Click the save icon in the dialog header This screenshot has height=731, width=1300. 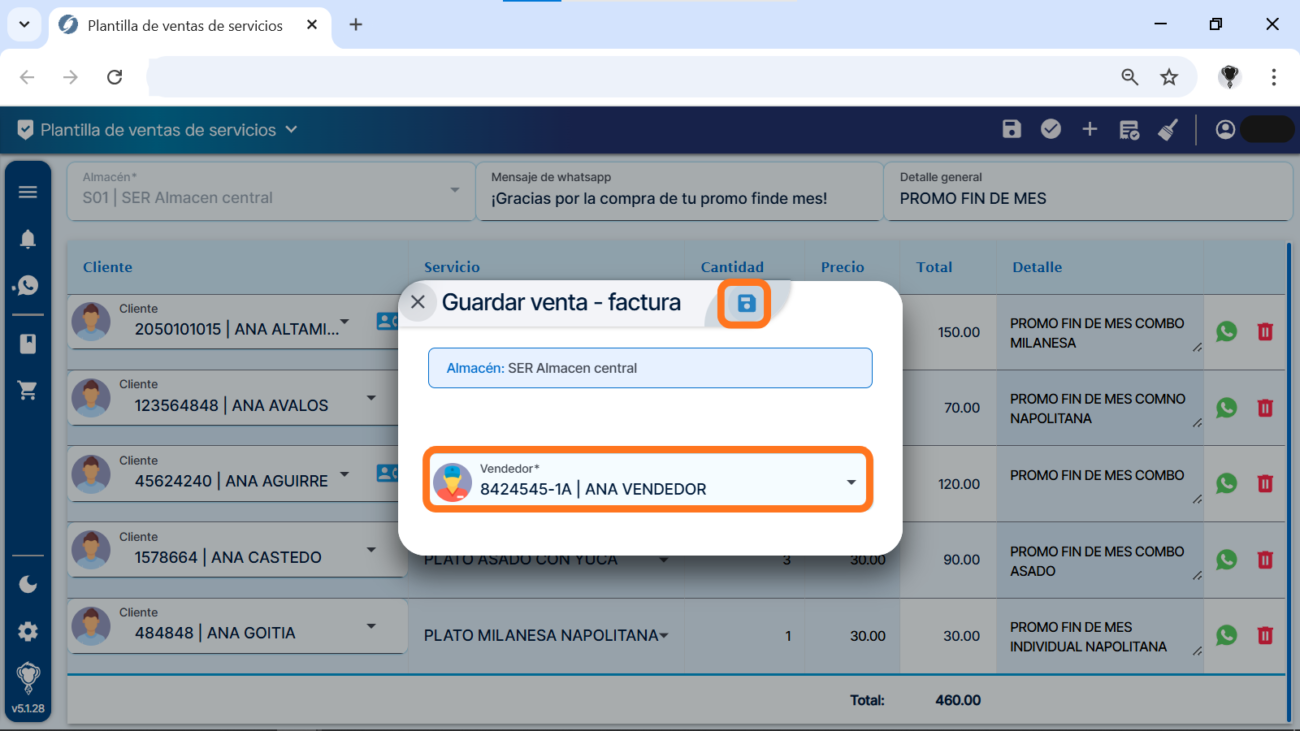[x=746, y=304]
